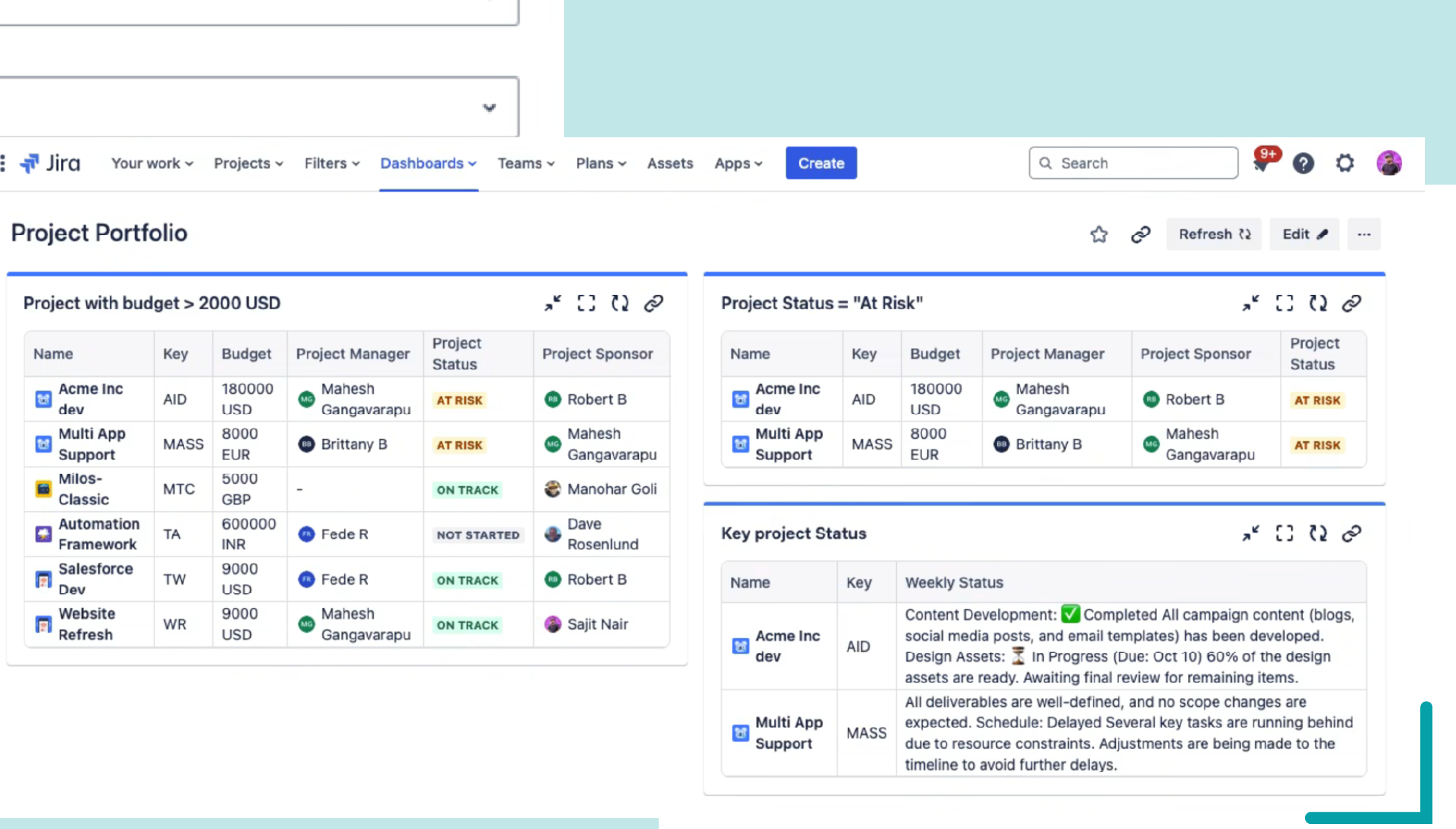
Task: Expand the Filters dropdown menu
Action: click(331, 164)
